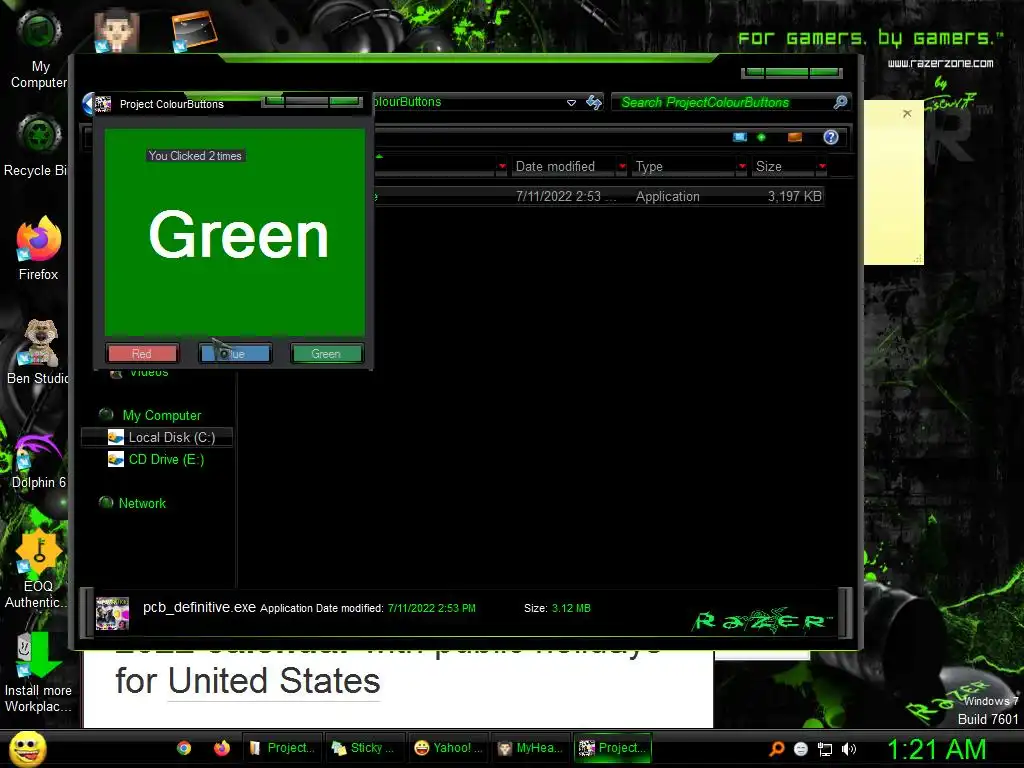The width and height of the screenshot is (1024, 768).
Task: Open Name column filter dropdown arrow
Action: [502, 167]
